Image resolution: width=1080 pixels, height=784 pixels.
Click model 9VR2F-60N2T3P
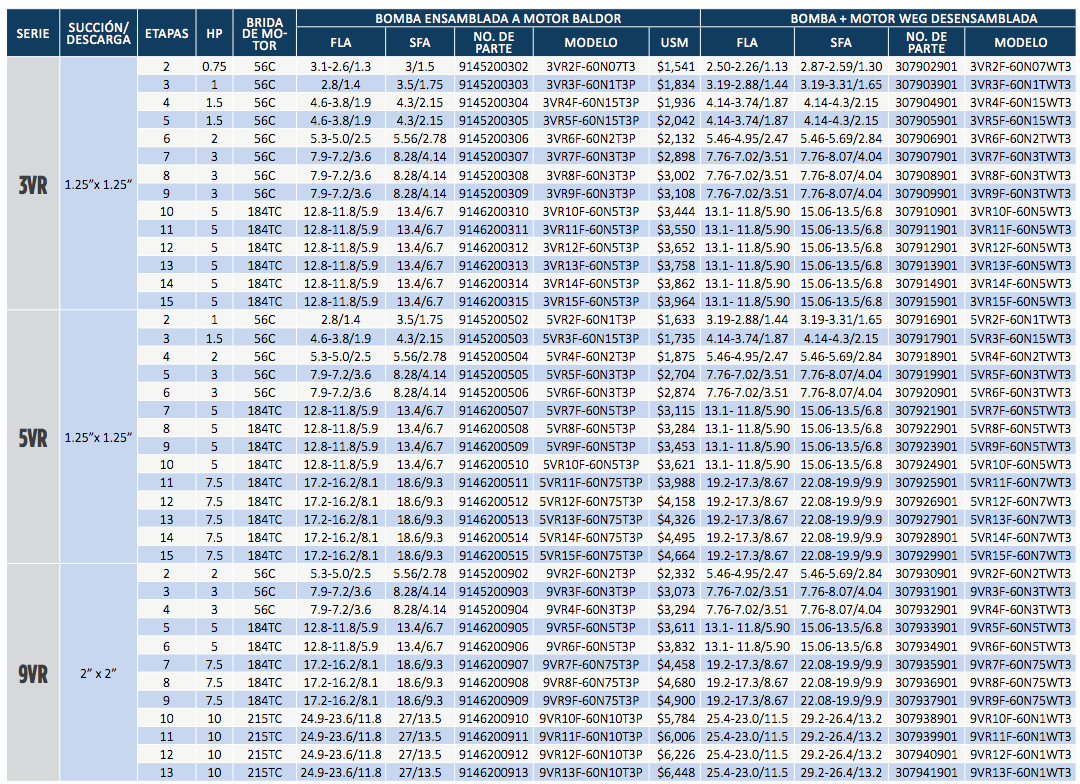tap(591, 573)
